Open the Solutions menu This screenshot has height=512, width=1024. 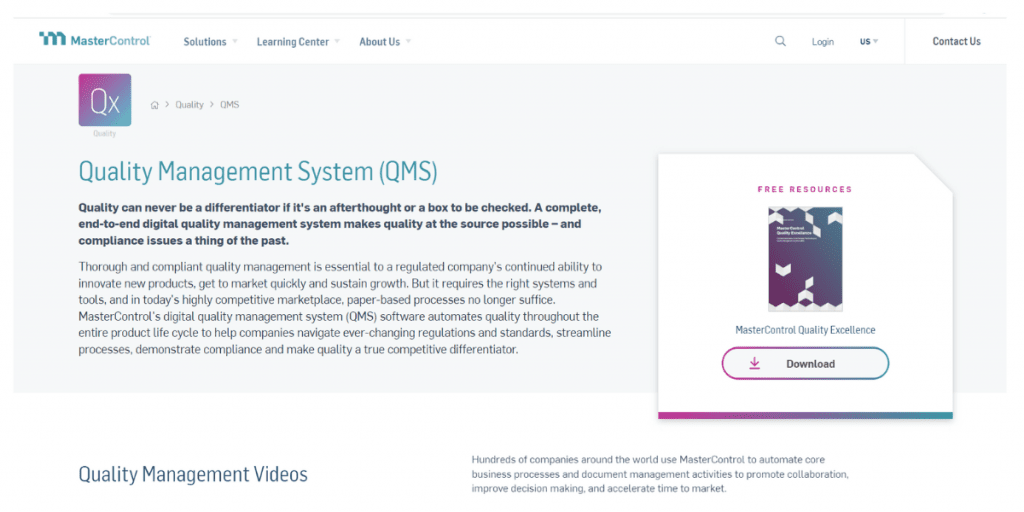point(204,42)
